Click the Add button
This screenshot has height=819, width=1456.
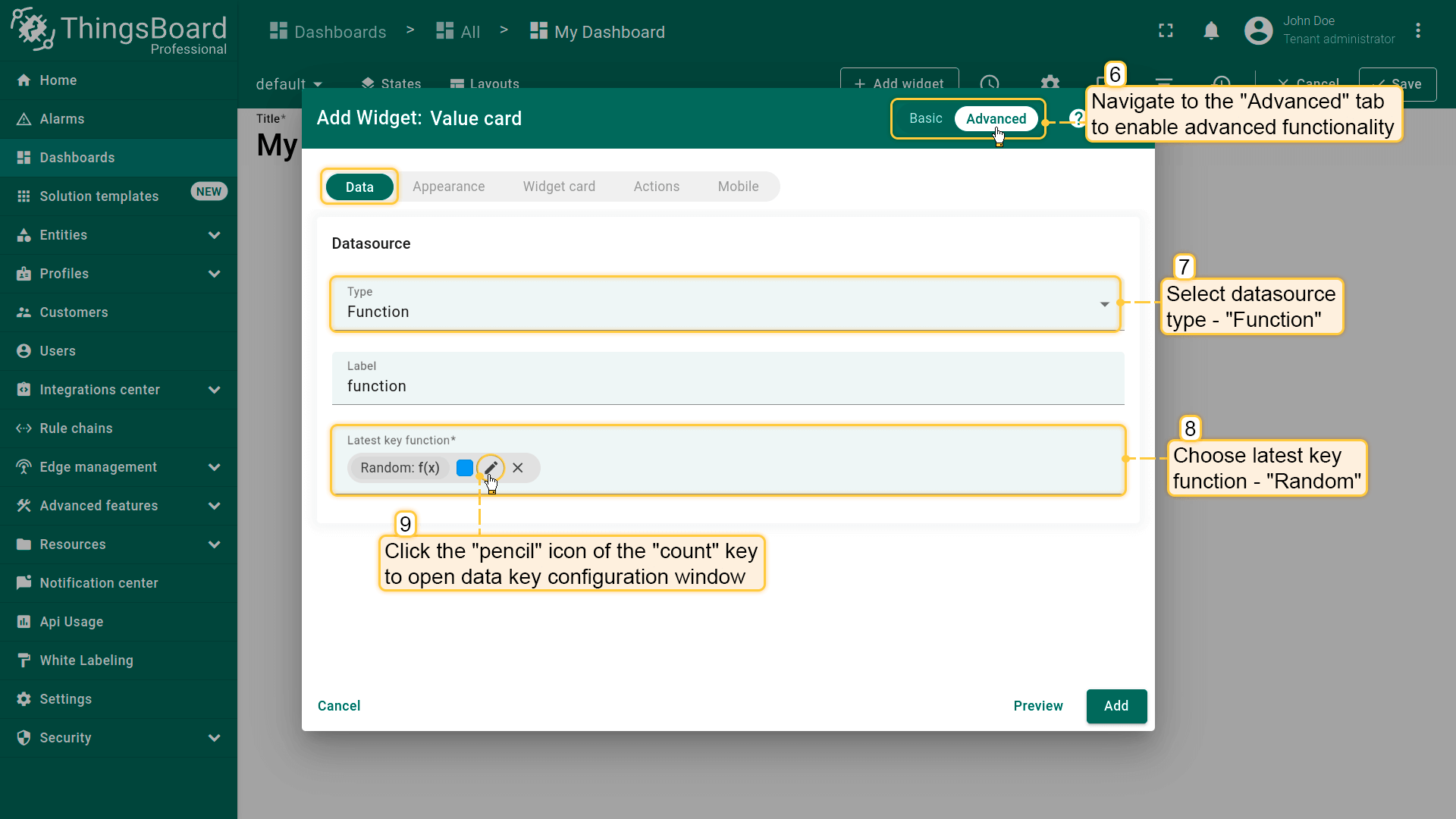pos(1116,706)
